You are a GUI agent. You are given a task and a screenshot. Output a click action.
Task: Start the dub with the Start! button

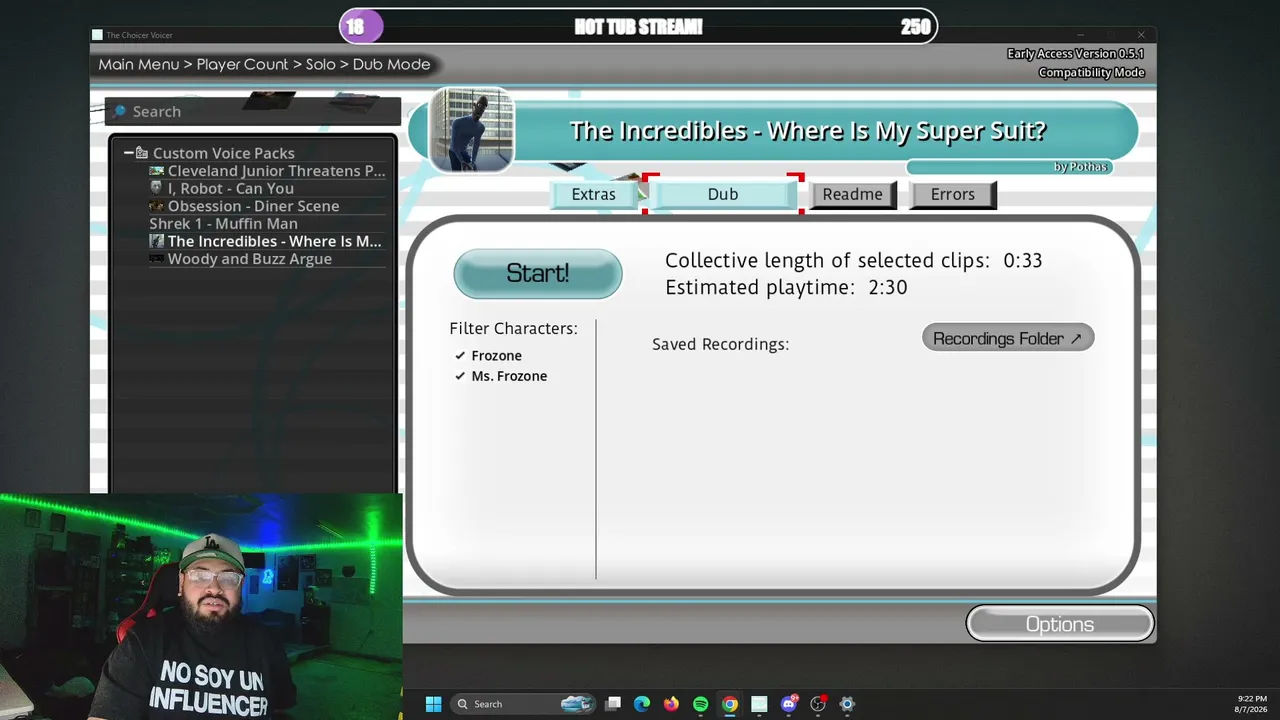pos(538,273)
